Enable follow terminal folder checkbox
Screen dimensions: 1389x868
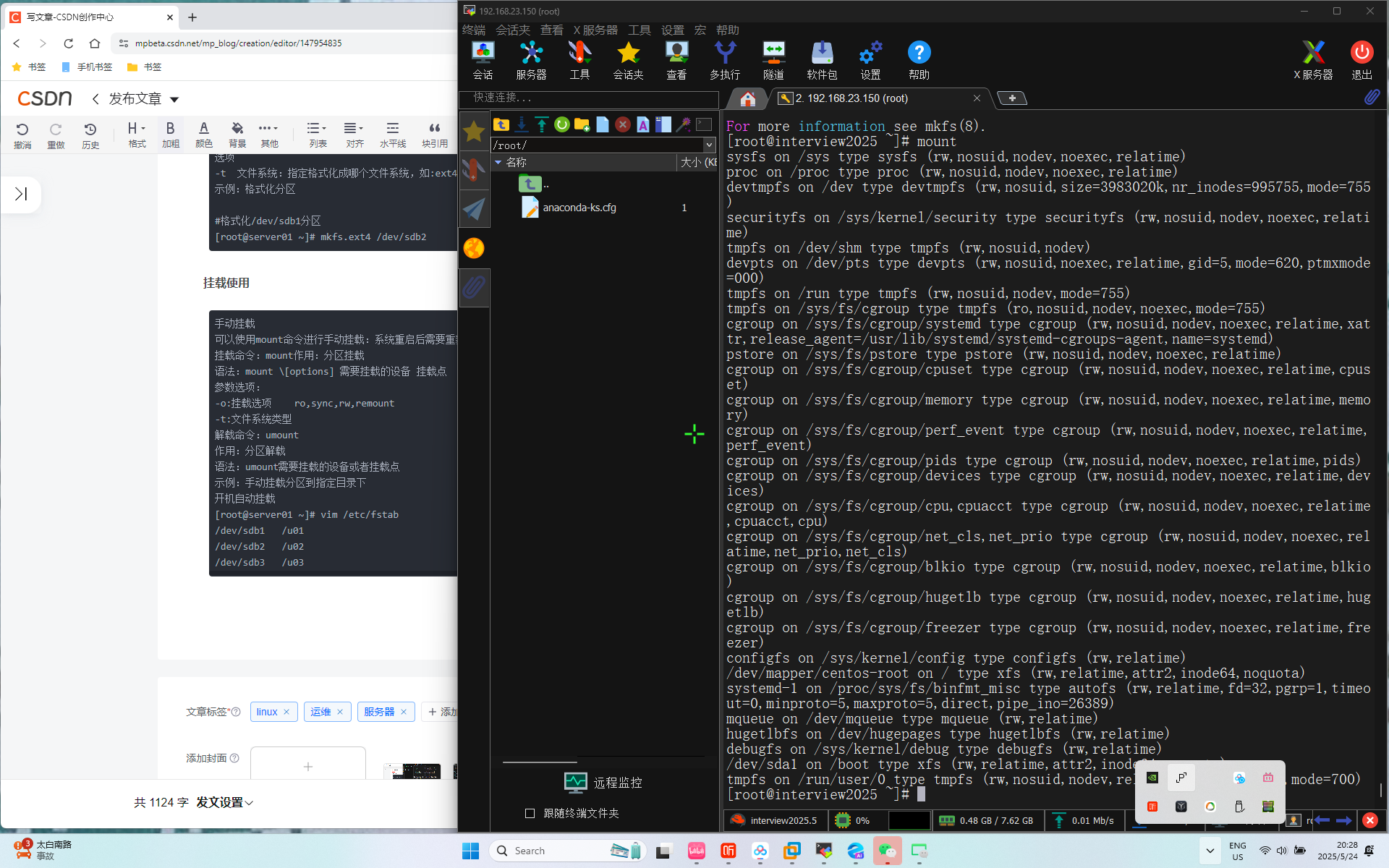point(530,814)
